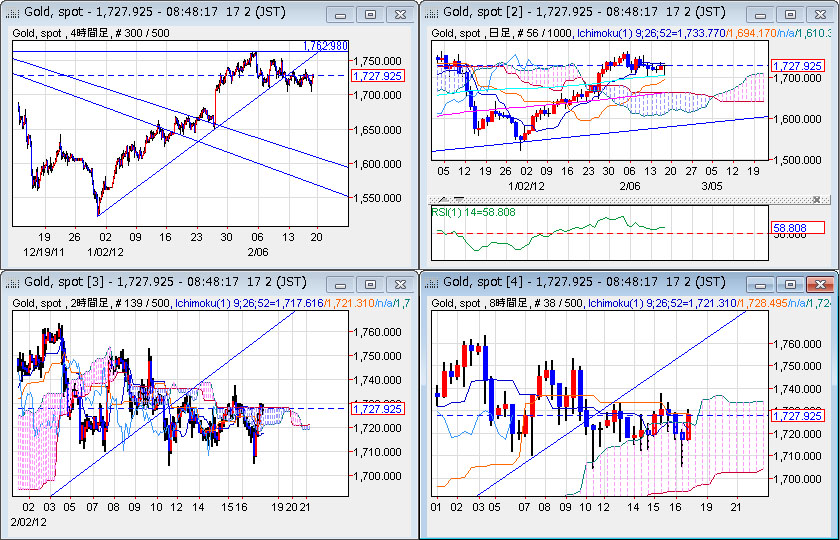Click the chart icon of Gold spot [3] window
This screenshot has width=840, height=540.
pyautogui.click(x=13, y=281)
